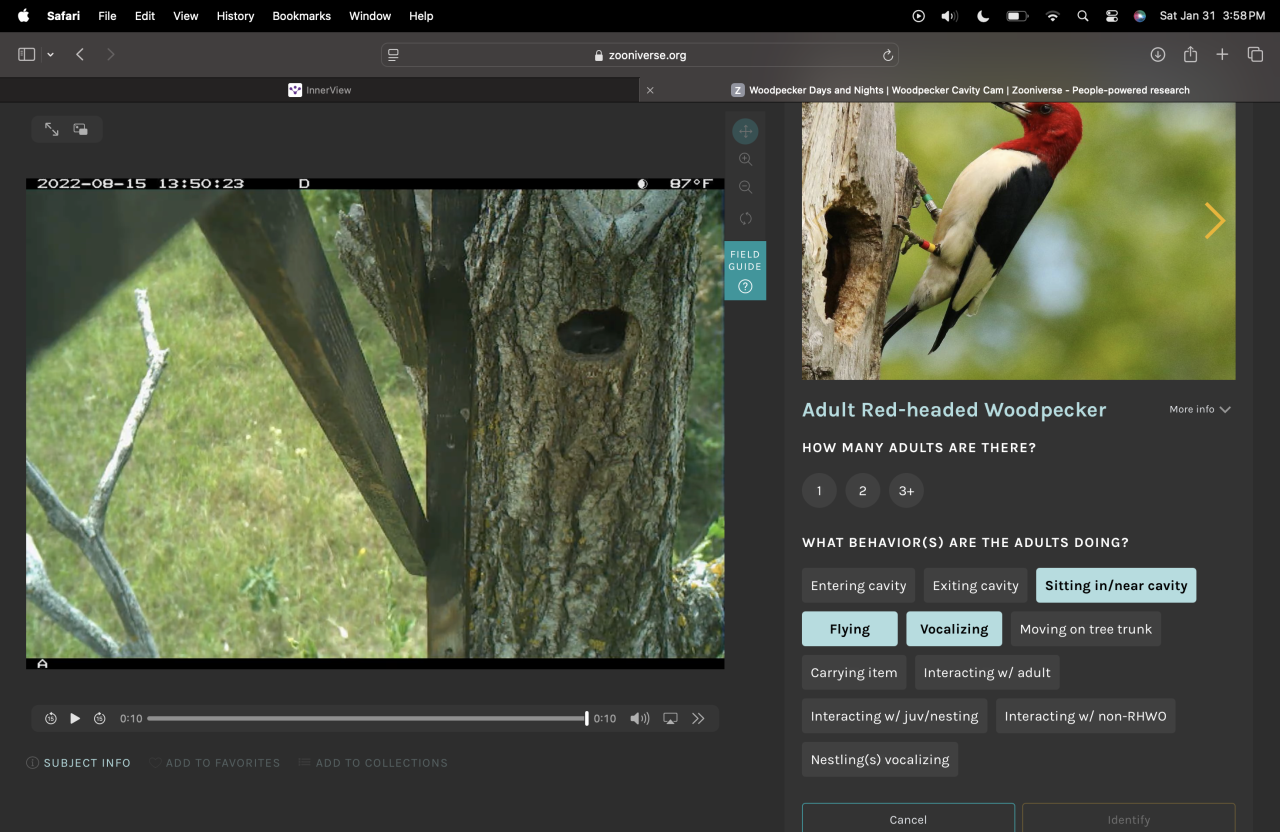
Task: Select the pan/move tool icon
Action: coord(745,132)
